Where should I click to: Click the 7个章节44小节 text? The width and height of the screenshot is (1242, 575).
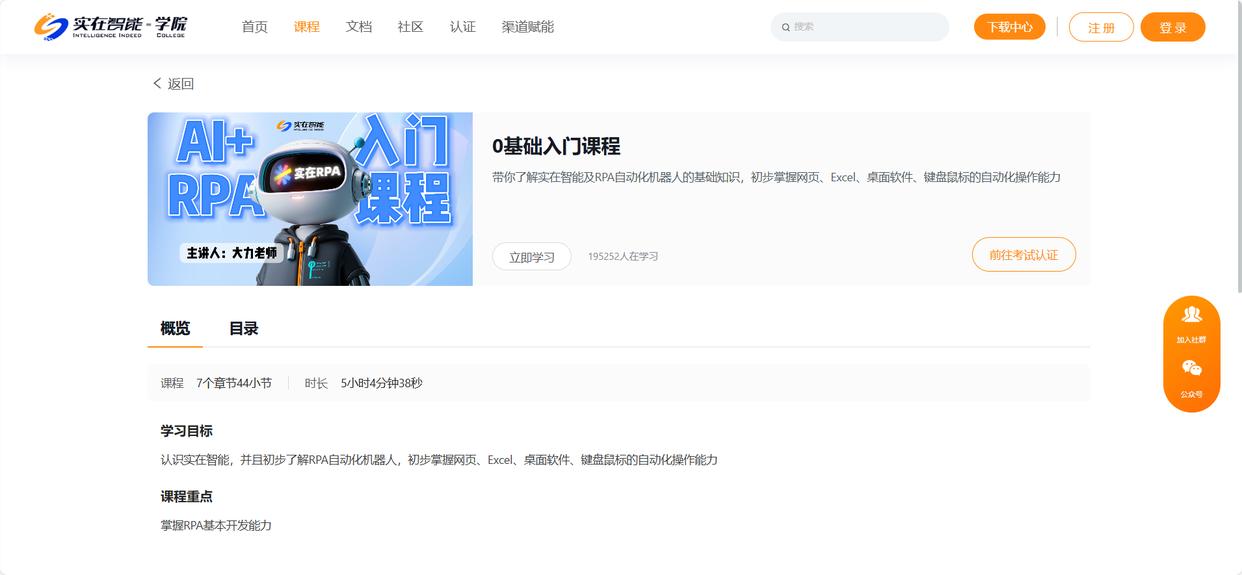pos(234,383)
